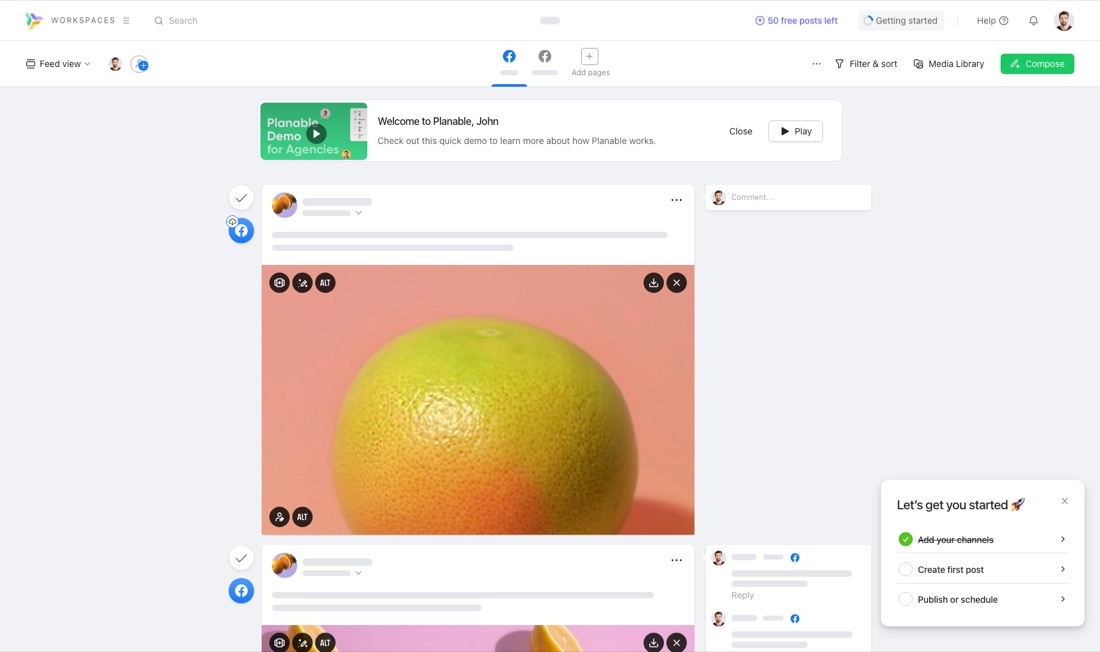The height and width of the screenshot is (652, 1100).
Task: Download the pink lemon image
Action: click(653, 642)
